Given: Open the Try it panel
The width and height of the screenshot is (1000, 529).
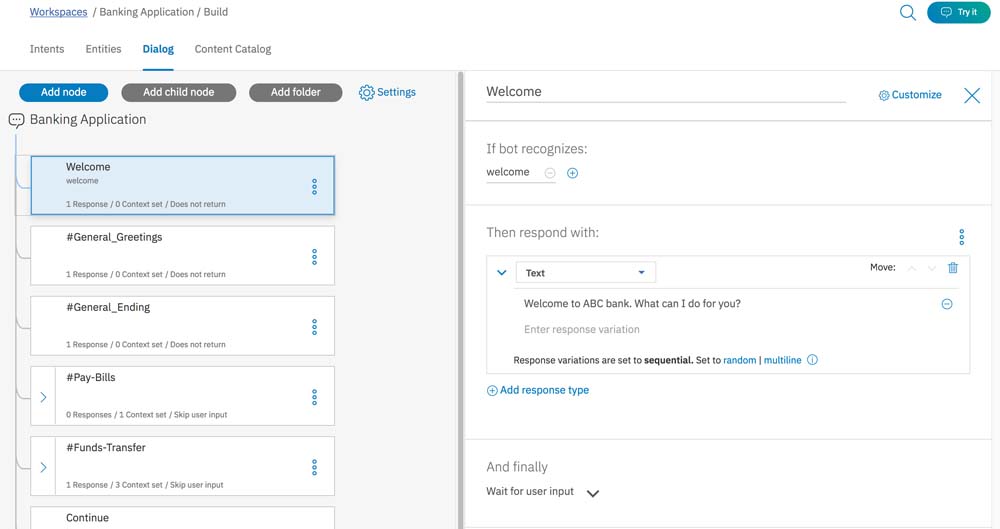Looking at the screenshot, I should click(958, 13).
